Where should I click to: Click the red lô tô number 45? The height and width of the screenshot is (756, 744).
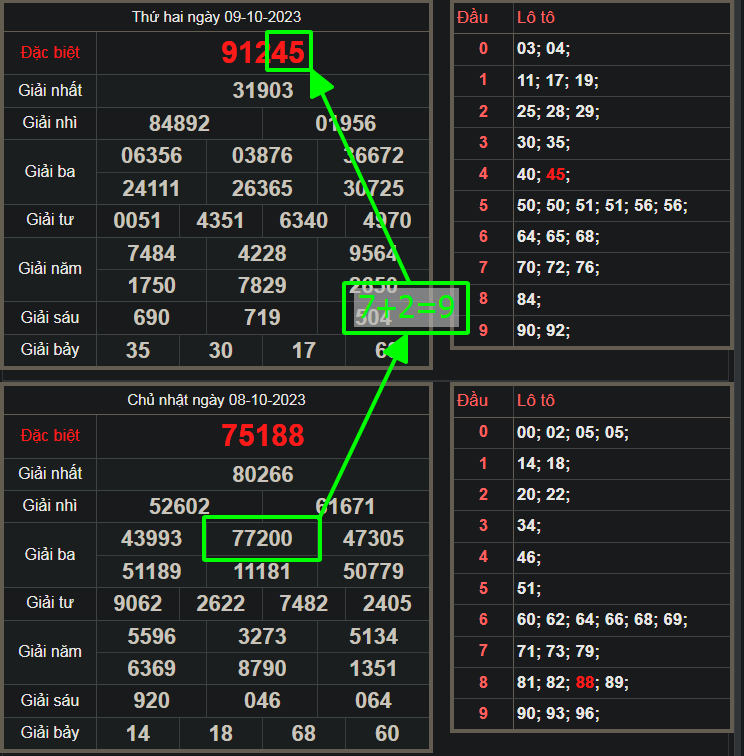click(556, 175)
